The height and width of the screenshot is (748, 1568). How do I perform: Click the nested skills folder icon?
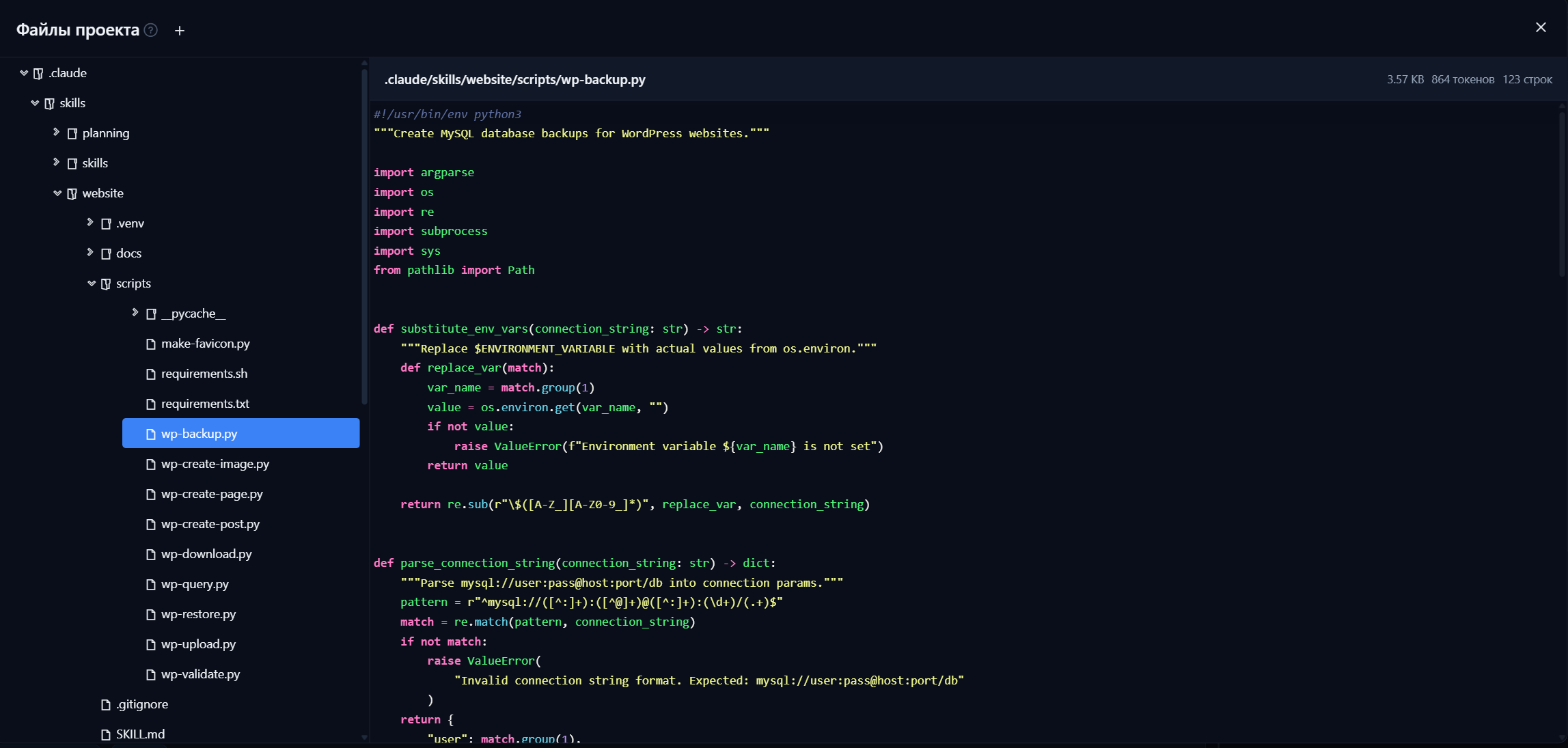(72, 163)
